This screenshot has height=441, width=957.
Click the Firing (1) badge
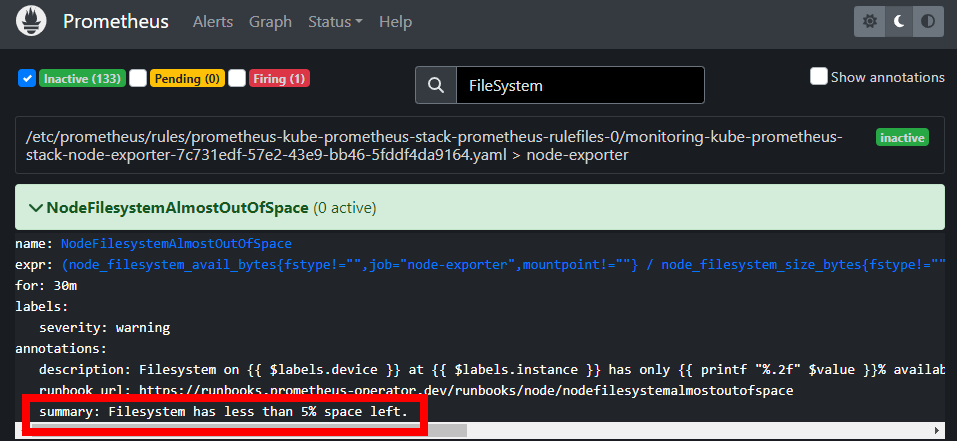[279, 79]
